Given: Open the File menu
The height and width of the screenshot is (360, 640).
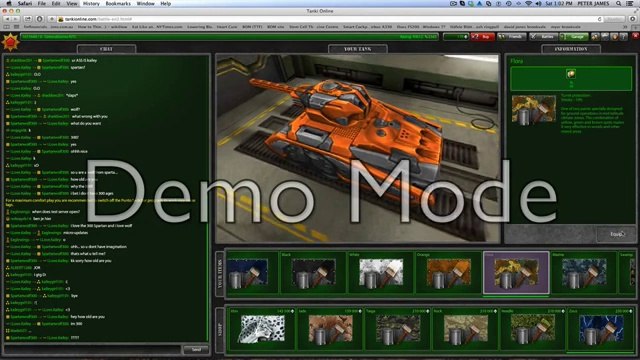Looking at the screenshot, I should (42, 4).
